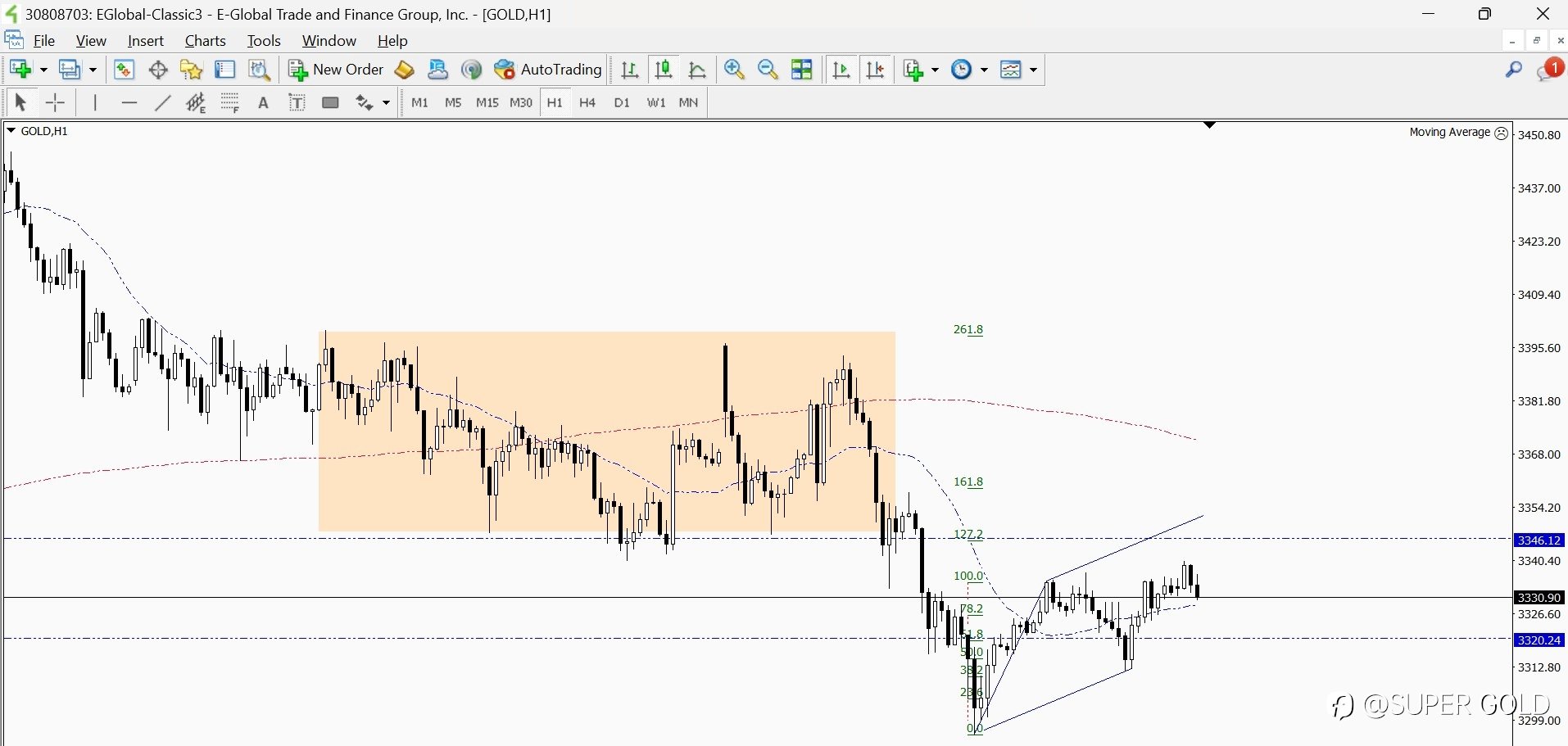1568x746 pixels.
Task: Set timeframe to MN
Action: click(x=688, y=102)
